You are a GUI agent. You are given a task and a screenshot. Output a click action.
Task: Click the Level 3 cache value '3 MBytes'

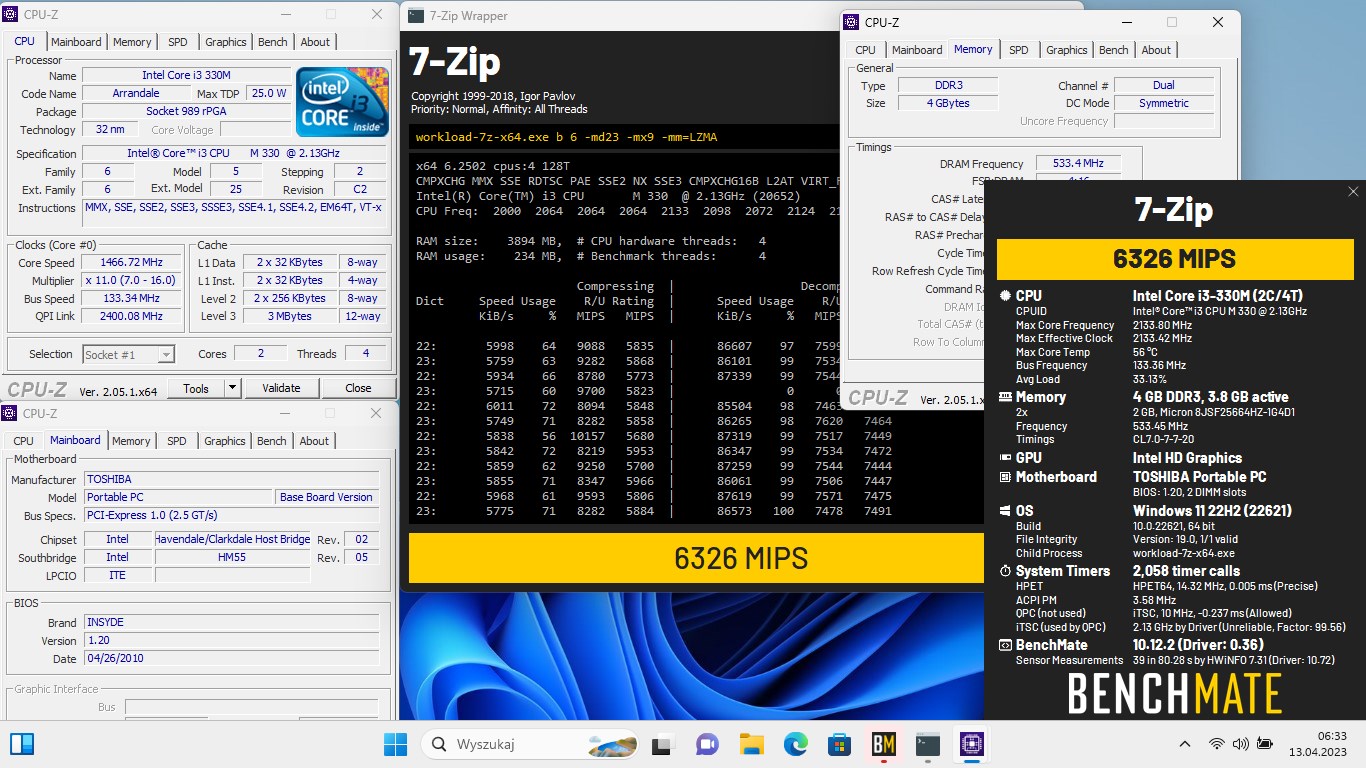(290, 316)
